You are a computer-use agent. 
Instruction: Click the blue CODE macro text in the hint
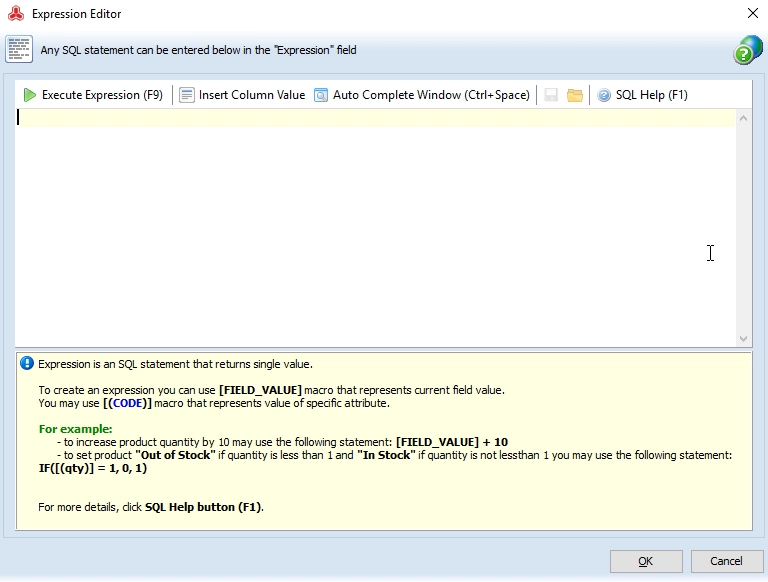127,403
